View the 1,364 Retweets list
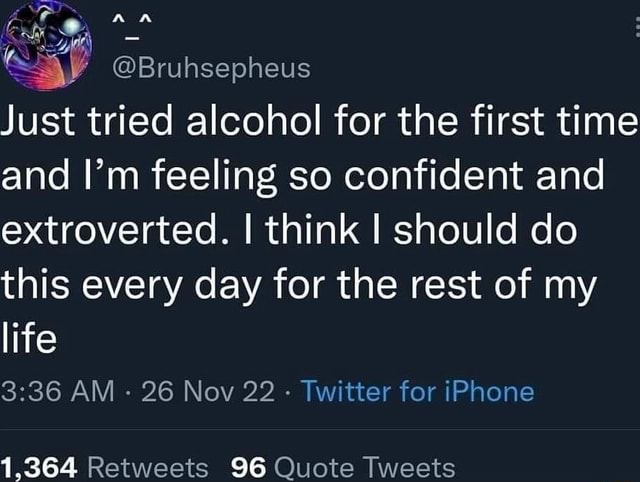This screenshot has height=482, width=640. [x=105, y=466]
